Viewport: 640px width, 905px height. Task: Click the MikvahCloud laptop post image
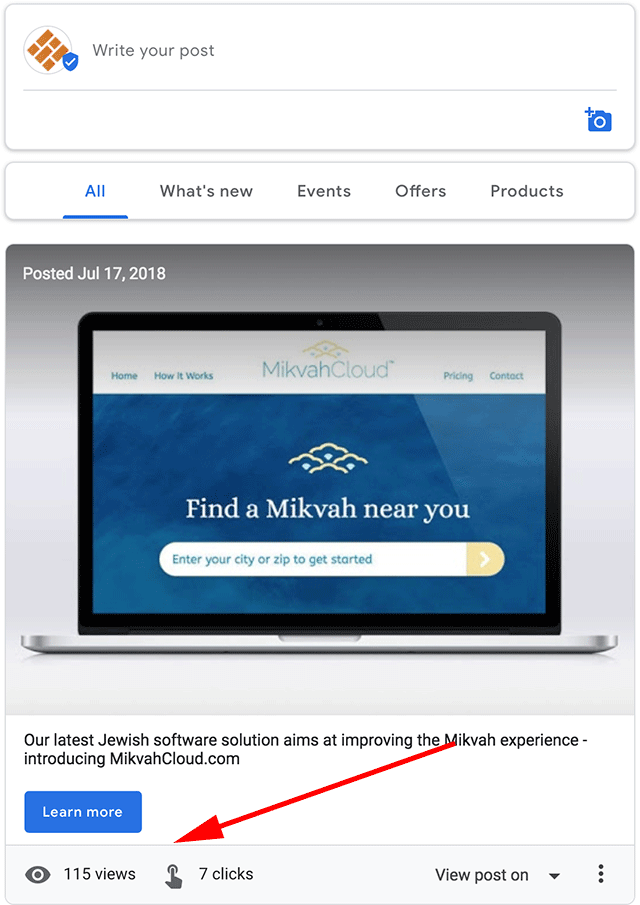click(x=320, y=479)
